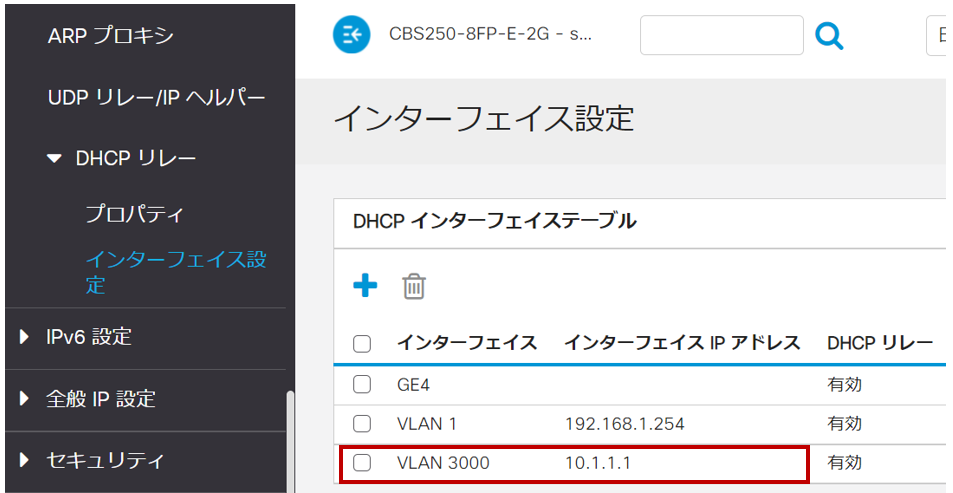Click 有効 status in VLAN 1 row
The width and height of the screenshot is (953, 493).
point(844,424)
